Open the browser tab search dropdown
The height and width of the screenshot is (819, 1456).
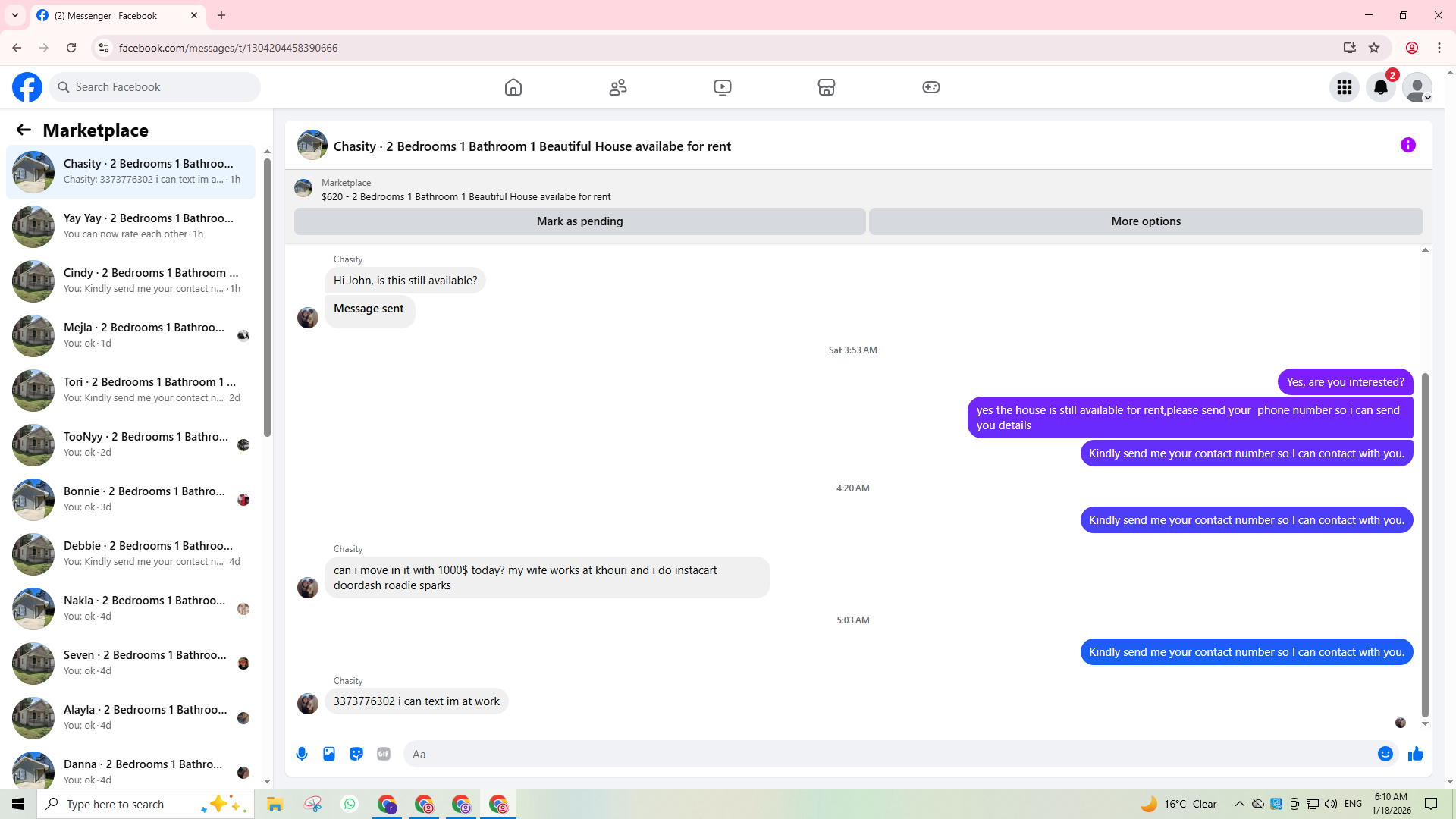tap(15, 15)
